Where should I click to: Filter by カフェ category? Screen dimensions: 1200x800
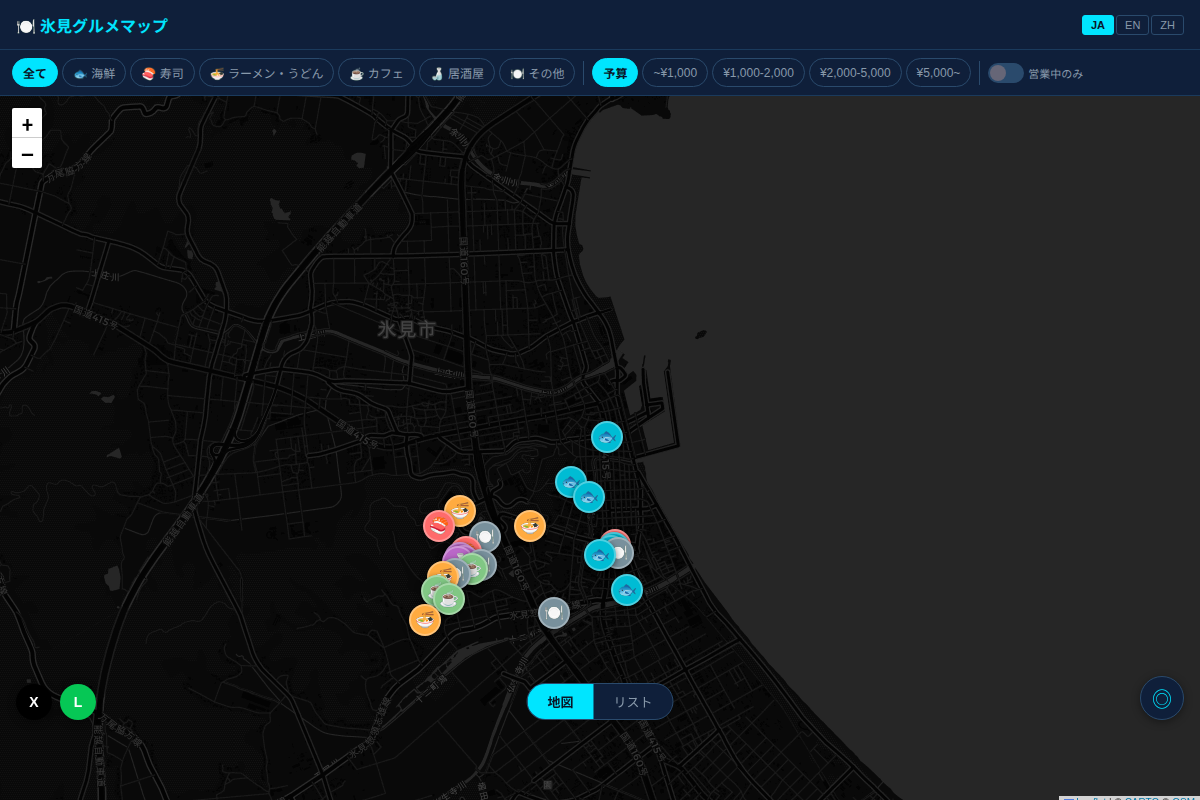[376, 73]
